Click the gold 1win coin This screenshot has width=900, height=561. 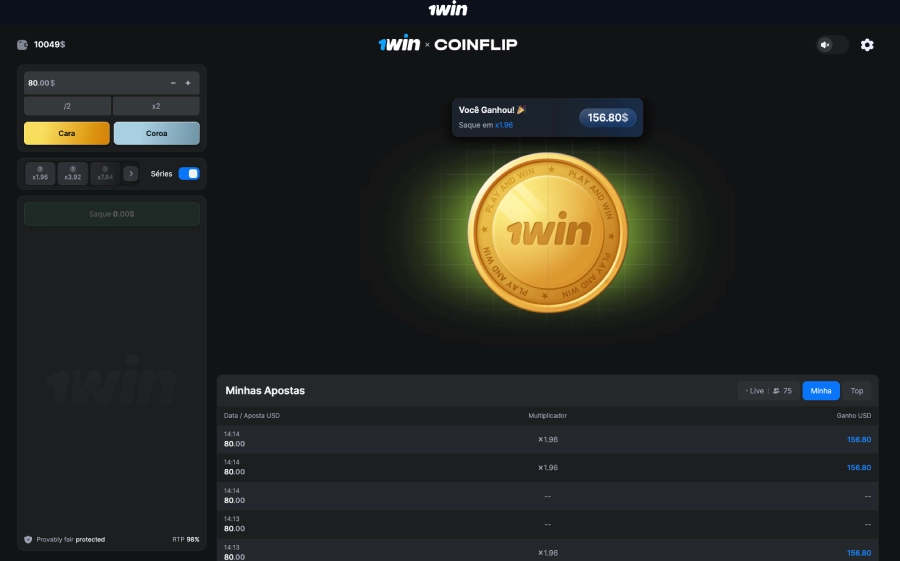(x=548, y=233)
